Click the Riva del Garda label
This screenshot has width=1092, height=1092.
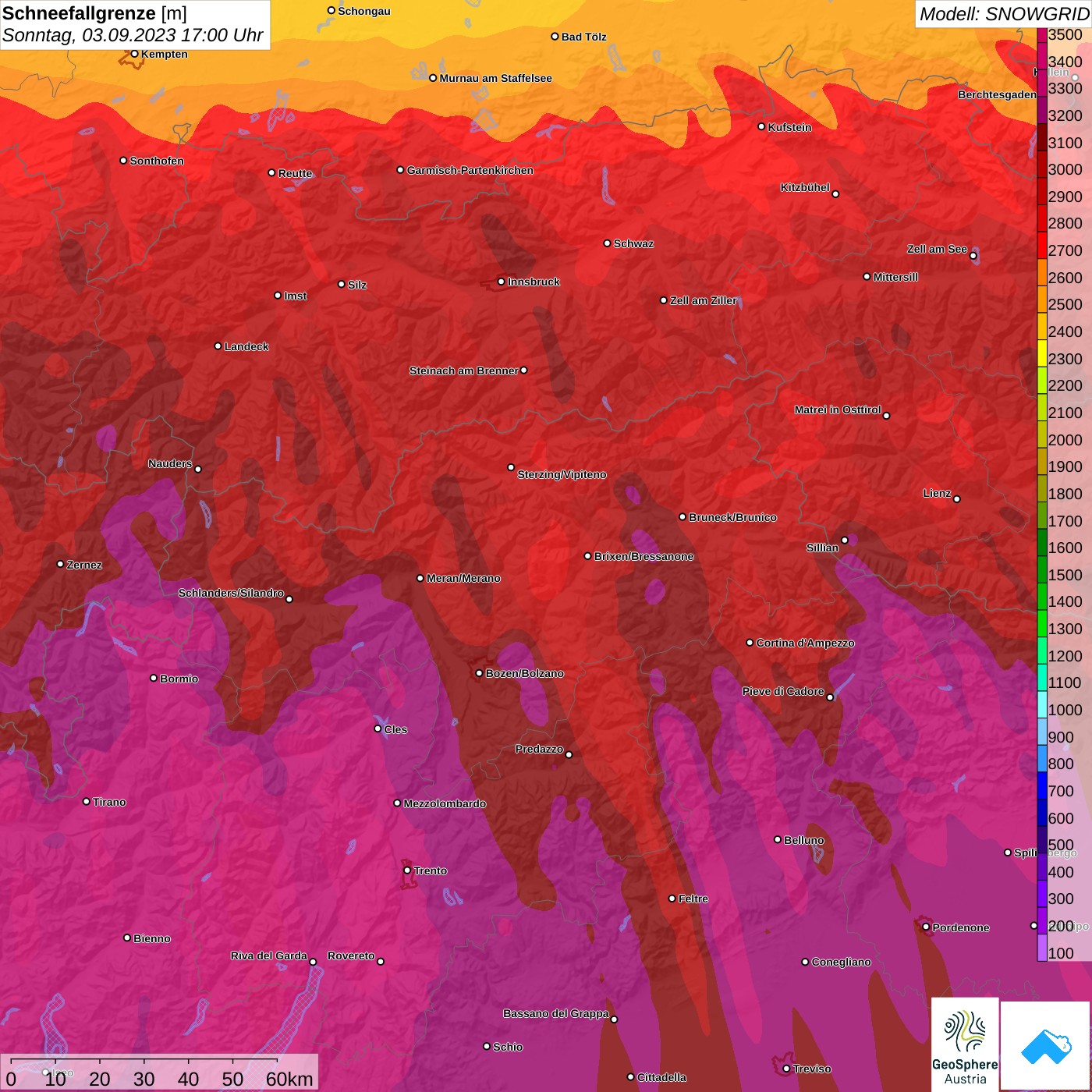(269, 955)
